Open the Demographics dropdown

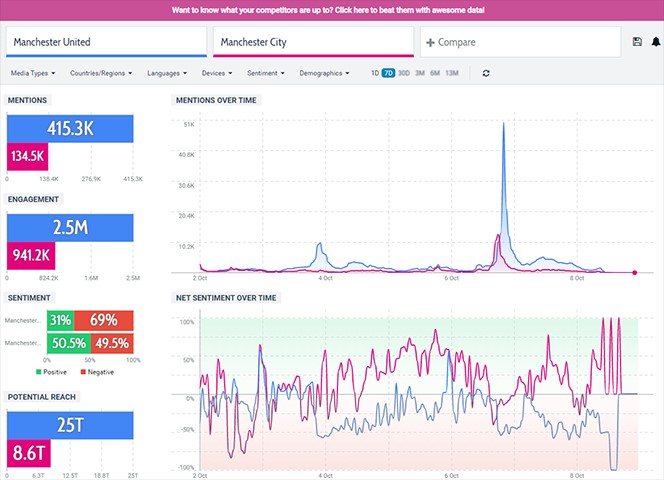(x=324, y=73)
